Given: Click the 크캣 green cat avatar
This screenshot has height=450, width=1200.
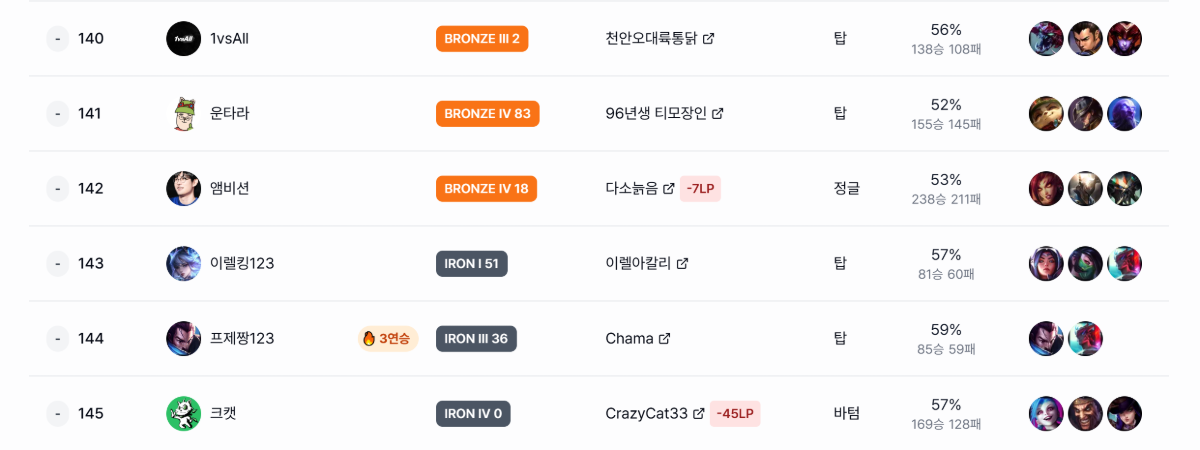Looking at the screenshot, I should pos(183,413).
